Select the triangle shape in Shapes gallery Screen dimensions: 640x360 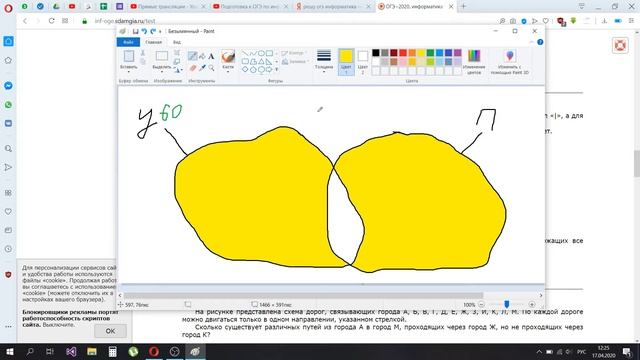point(261,62)
